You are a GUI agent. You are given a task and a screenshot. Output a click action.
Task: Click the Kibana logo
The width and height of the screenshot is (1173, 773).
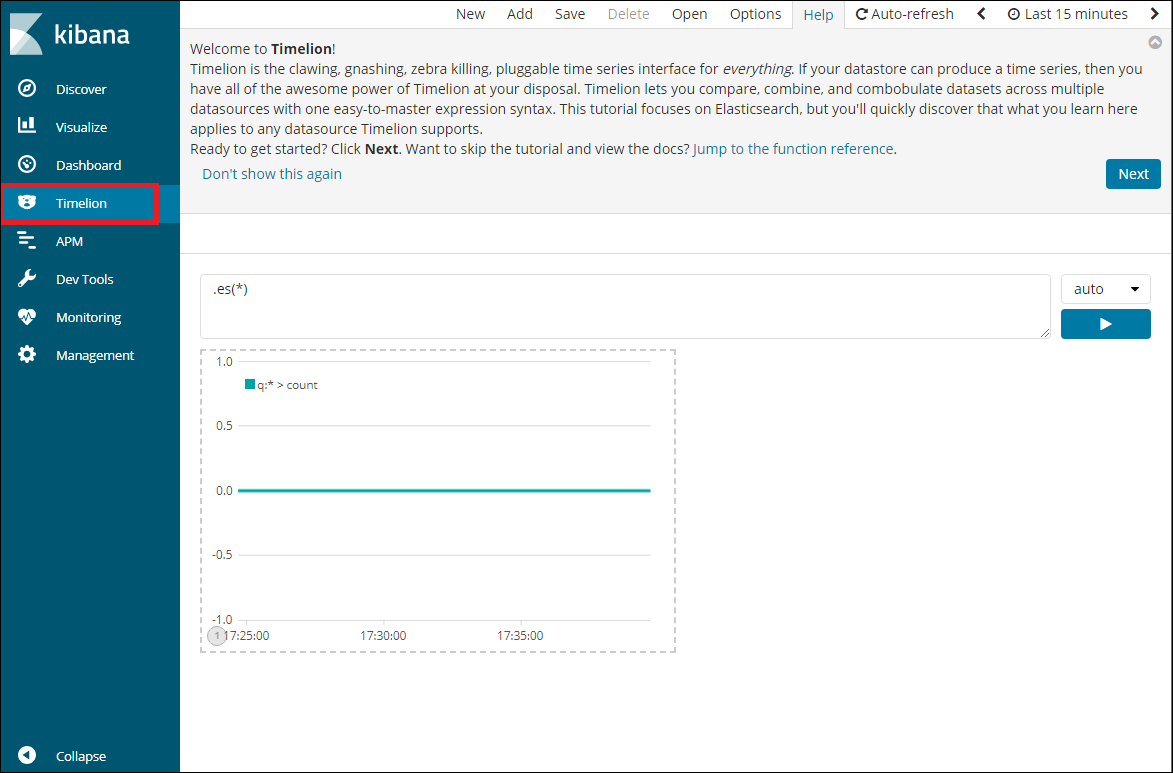click(70, 35)
